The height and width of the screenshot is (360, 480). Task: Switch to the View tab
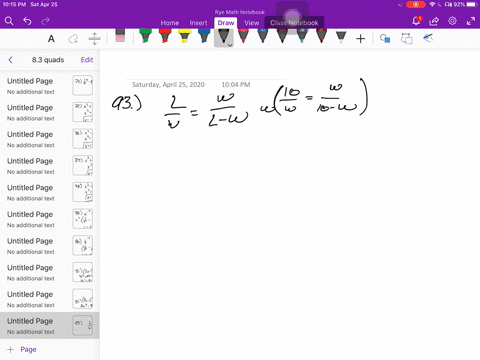[251, 23]
